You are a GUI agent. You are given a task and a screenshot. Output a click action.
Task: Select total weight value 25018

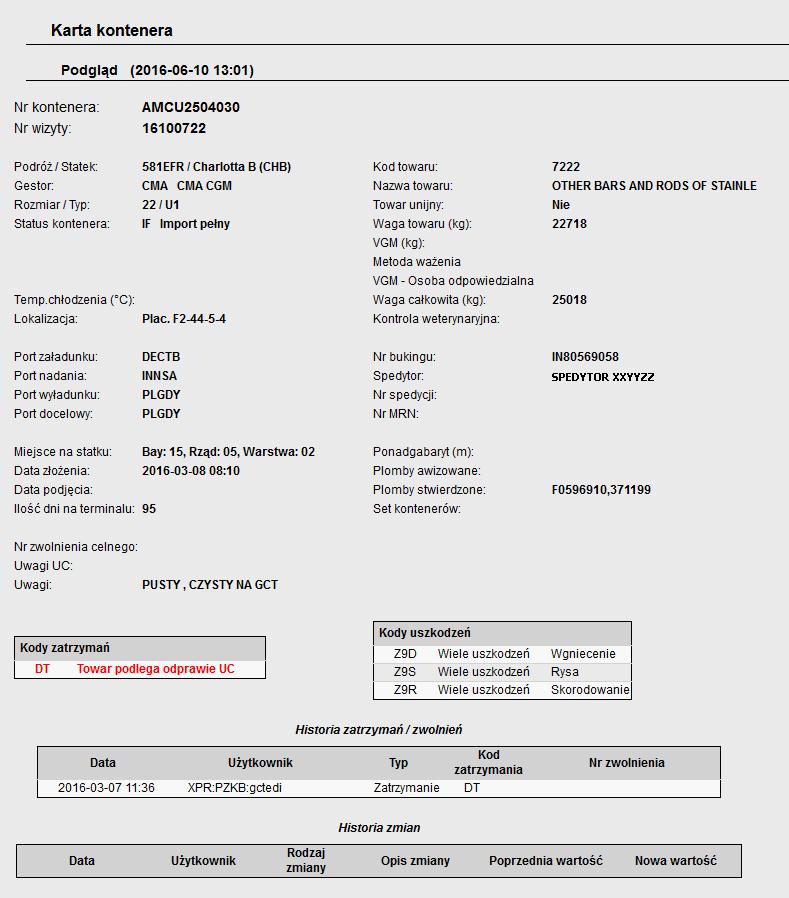point(569,300)
